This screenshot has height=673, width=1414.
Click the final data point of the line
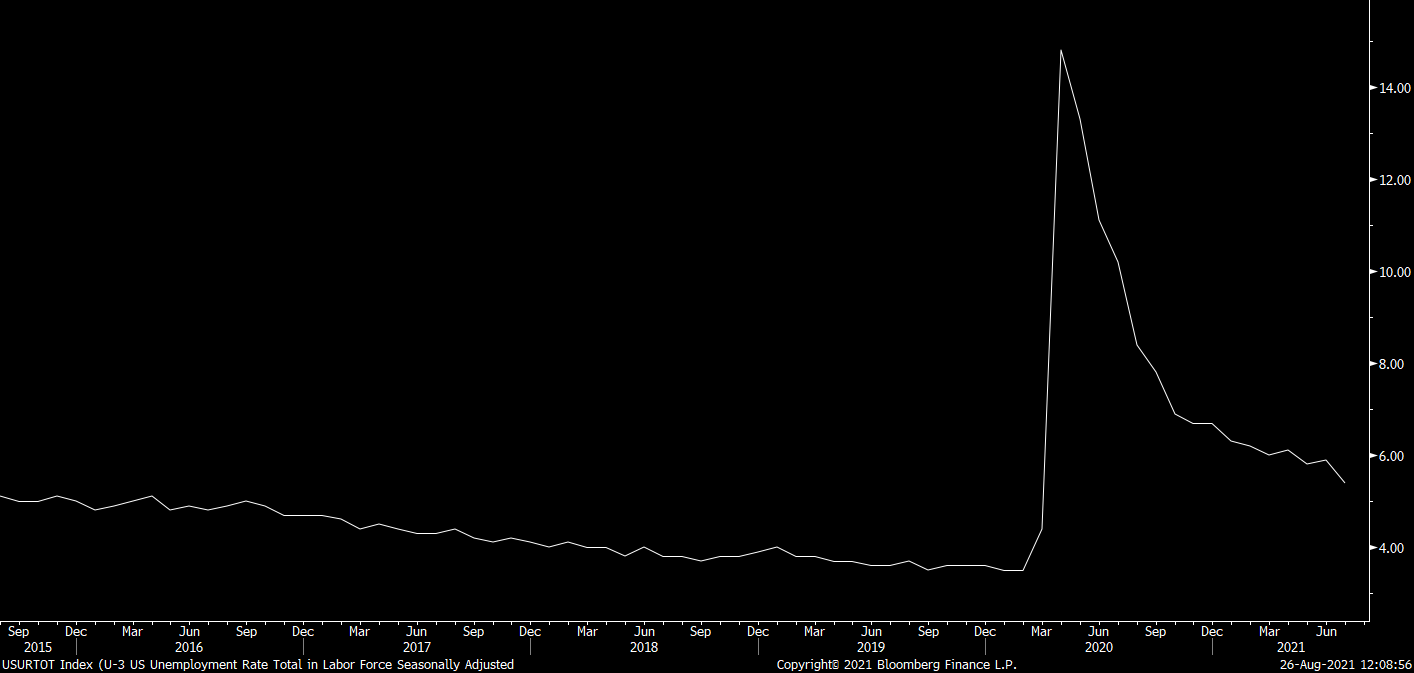1345,483
